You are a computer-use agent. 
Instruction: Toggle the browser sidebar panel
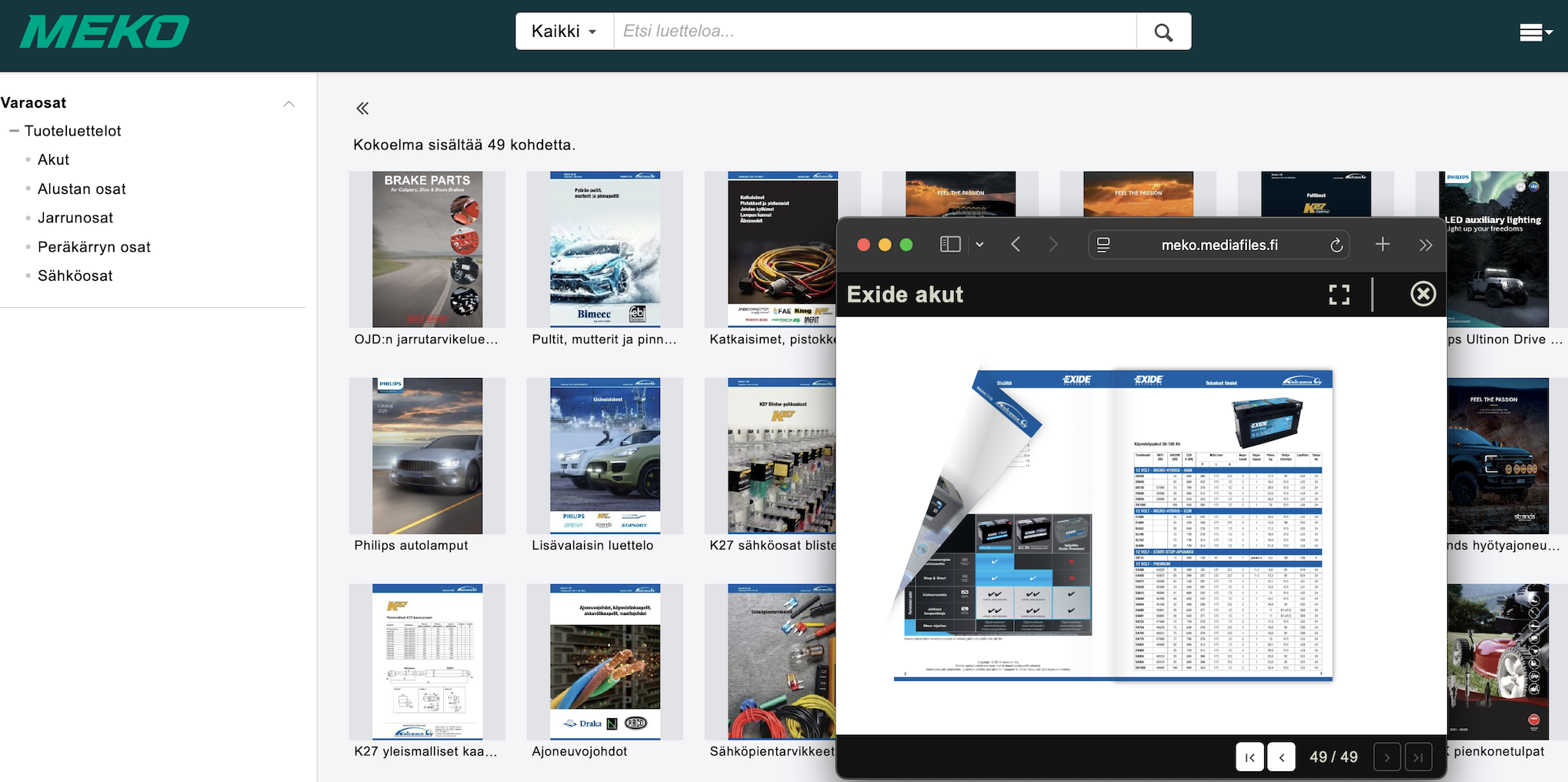950,245
